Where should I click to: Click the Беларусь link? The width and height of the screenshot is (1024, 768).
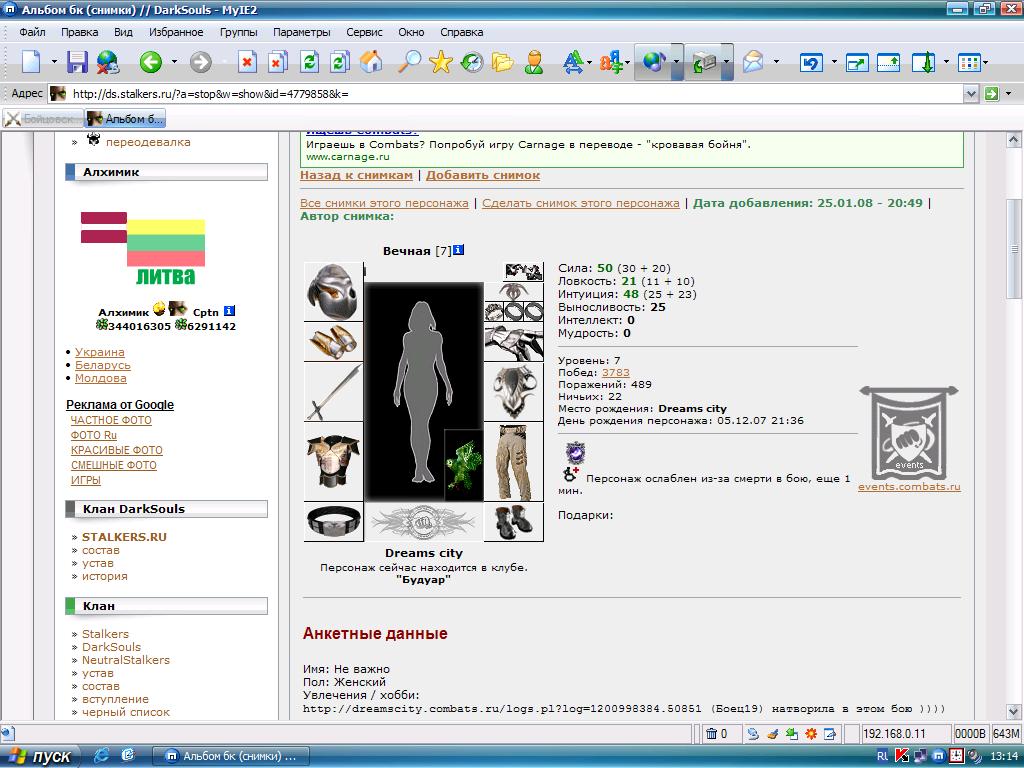[x=103, y=365]
